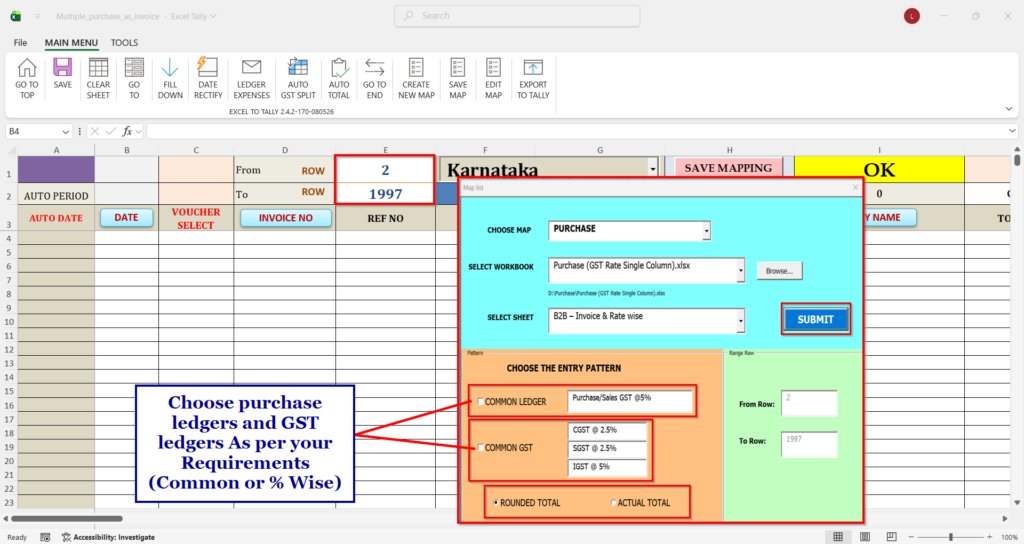1024x544 pixels.
Task: Click the To Row input field in dialog
Action: tap(808, 444)
